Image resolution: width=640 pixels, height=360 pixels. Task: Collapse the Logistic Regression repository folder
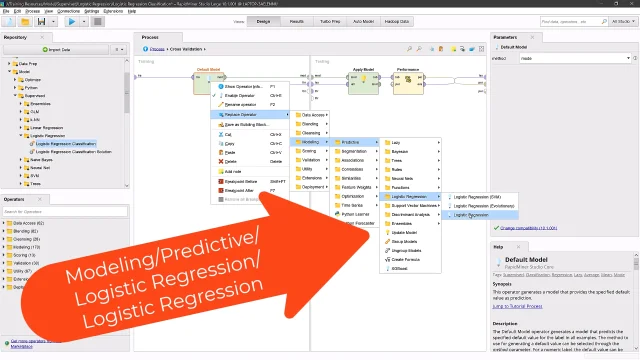tap(21, 136)
